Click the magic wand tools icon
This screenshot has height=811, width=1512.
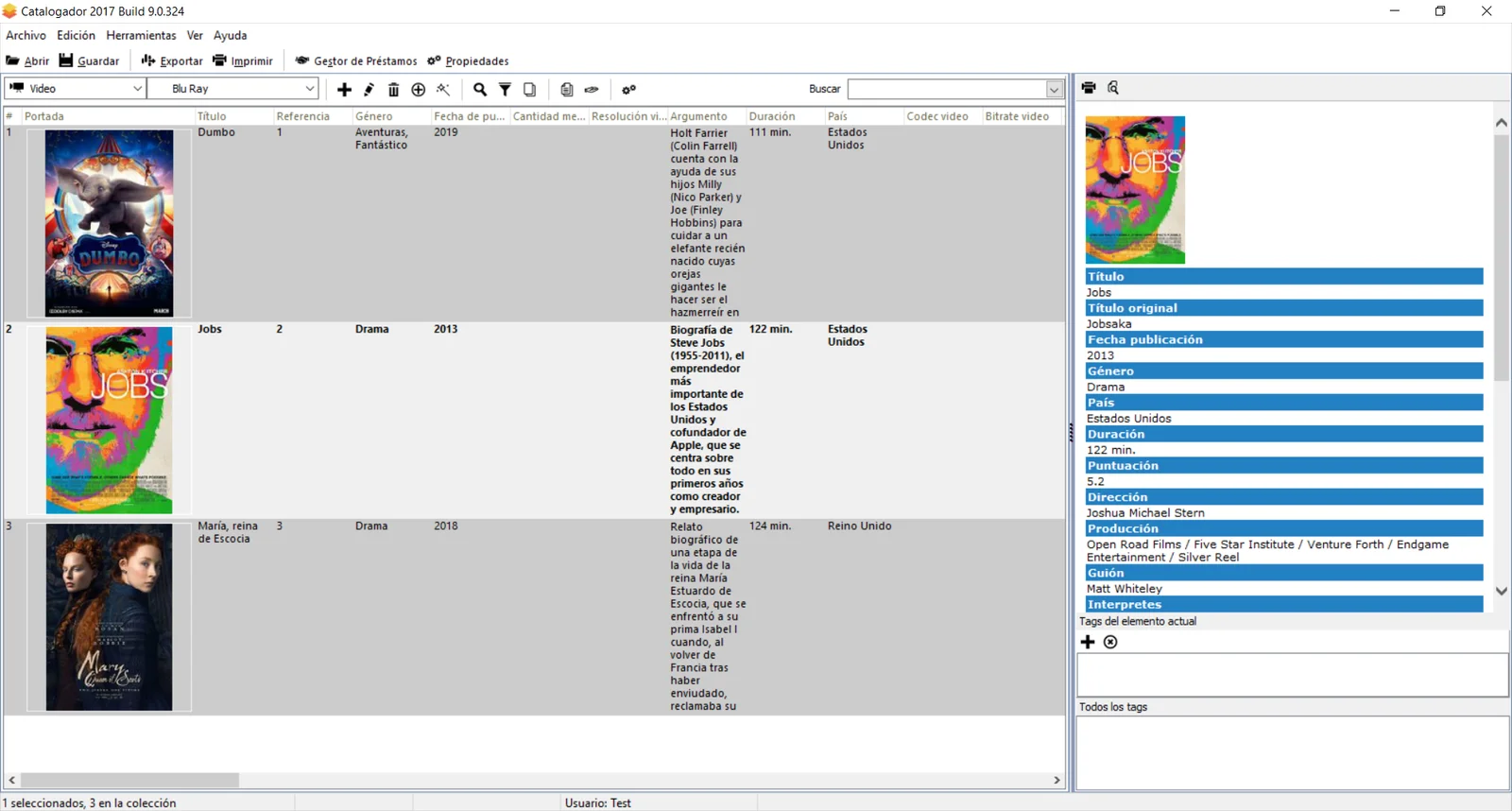pos(443,89)
